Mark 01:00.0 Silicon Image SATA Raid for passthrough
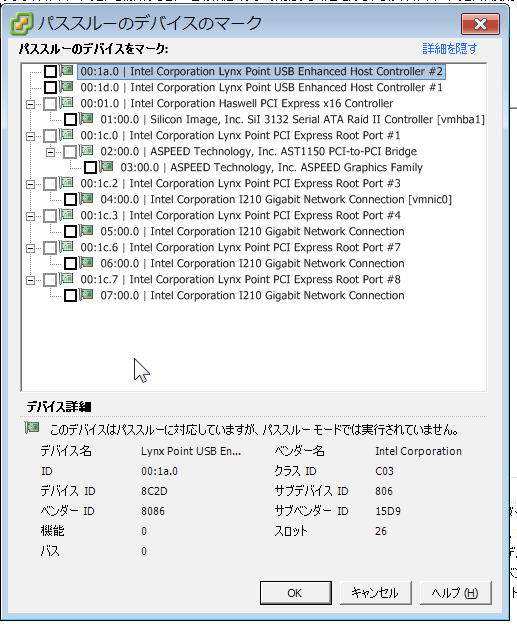 [x=70, y=119]
